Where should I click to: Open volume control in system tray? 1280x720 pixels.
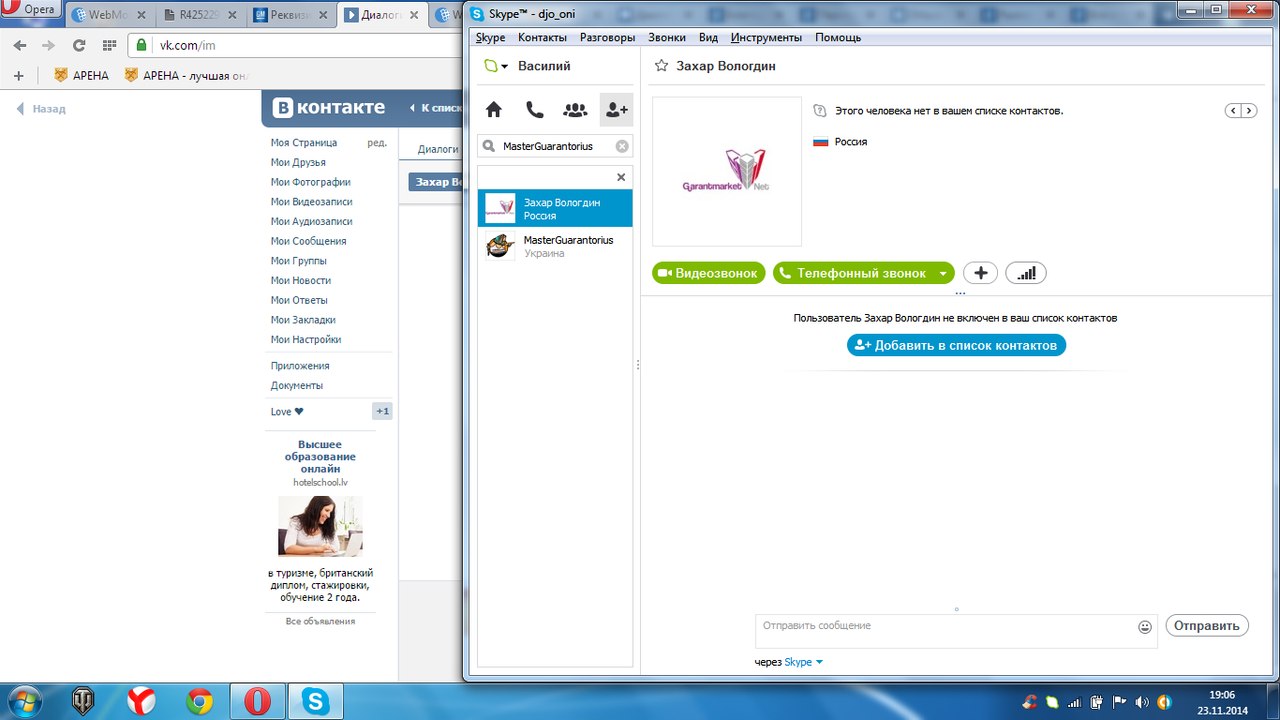[x=1141, y=701]
